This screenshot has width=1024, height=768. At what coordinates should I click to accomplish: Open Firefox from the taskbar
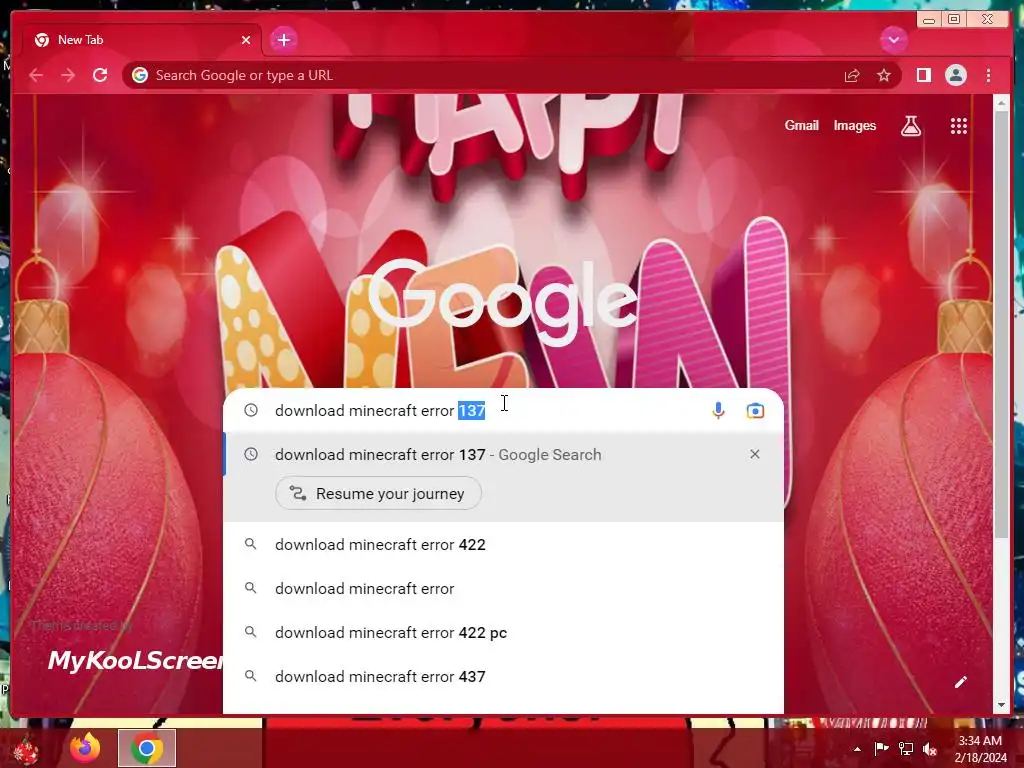coord(86,748)
